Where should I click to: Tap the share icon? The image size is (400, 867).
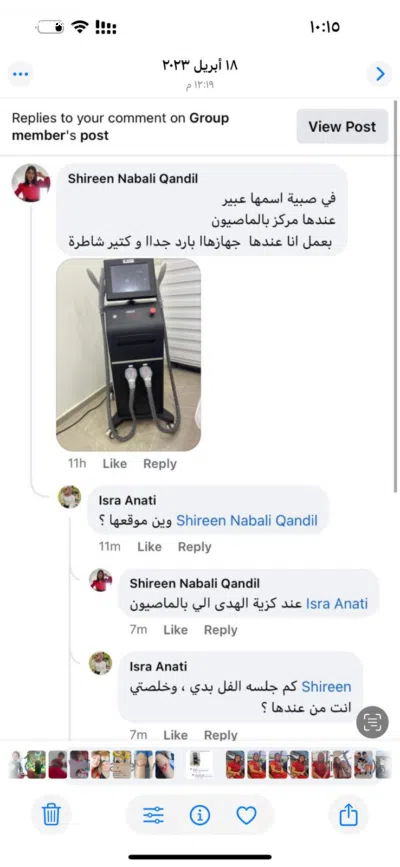pyautogui.click(x=348, y=814)
